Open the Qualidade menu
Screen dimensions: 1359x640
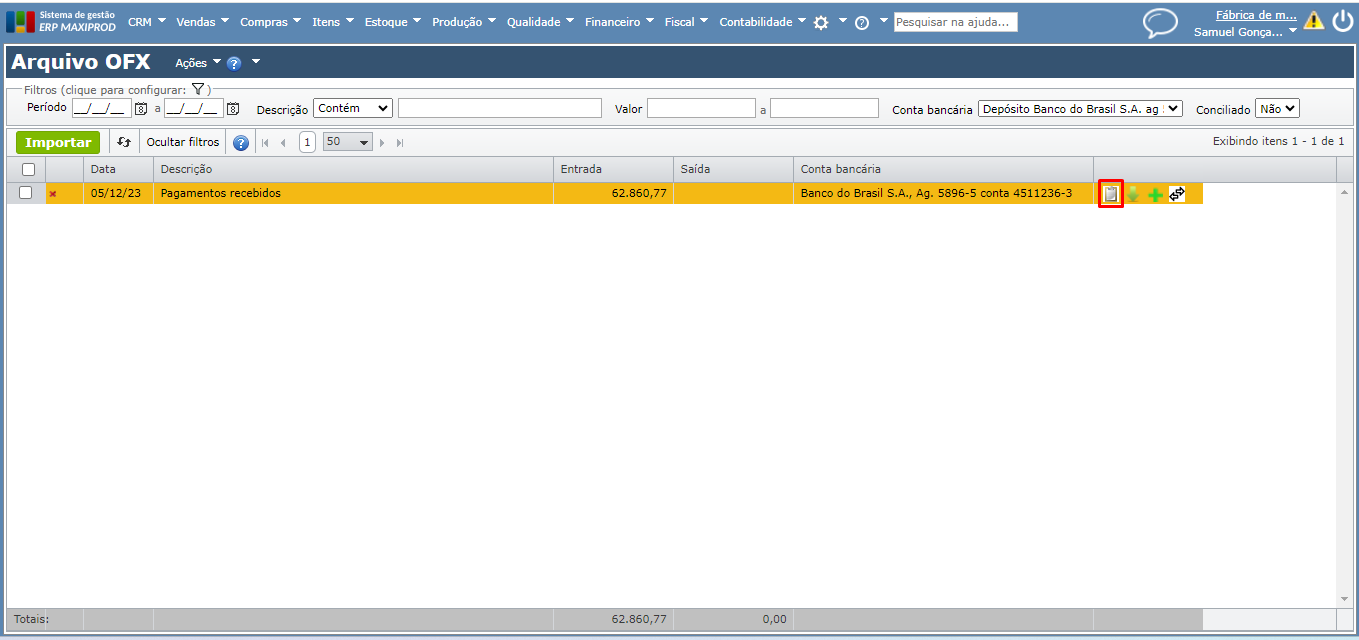540,21
